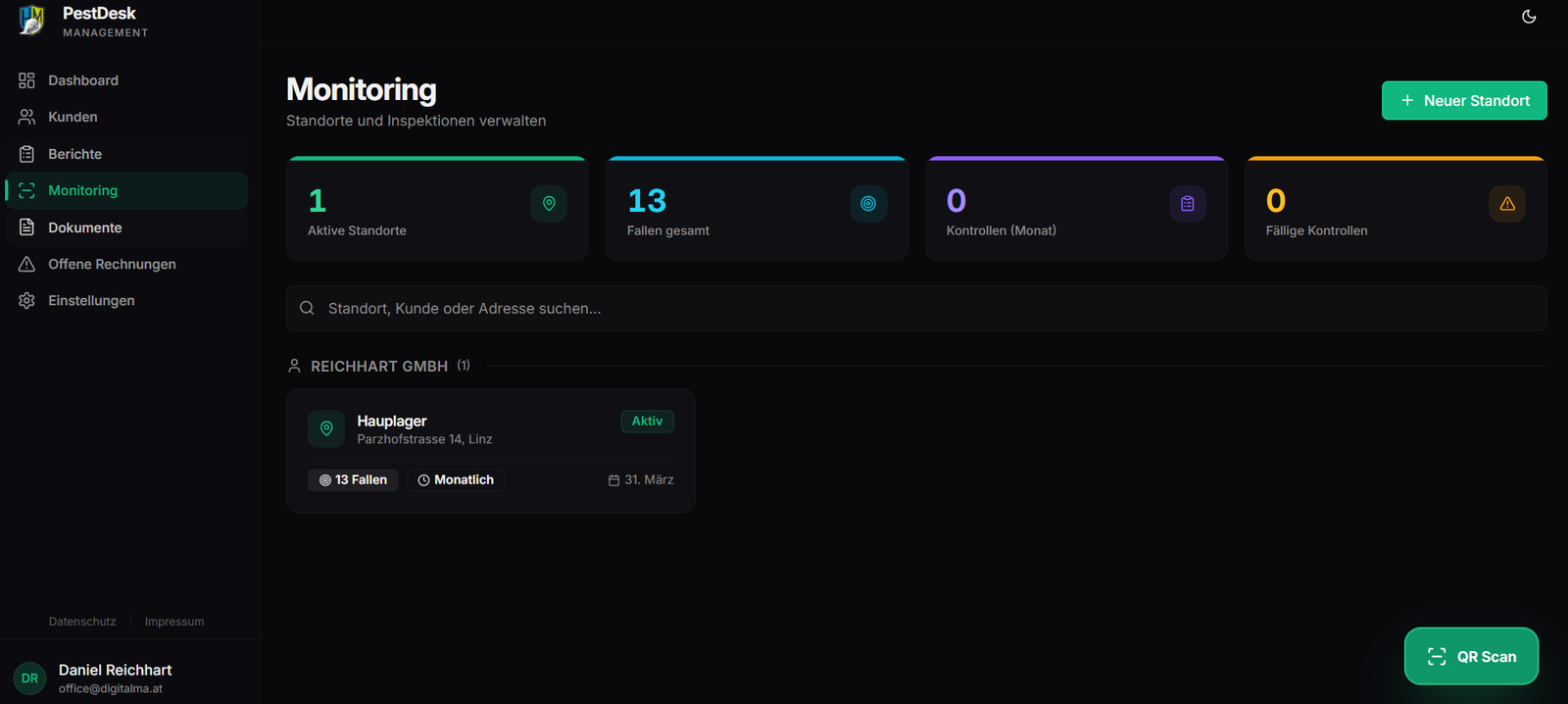Click the search magnifier icon
Screen dimensions: 1568x704
click(x=307, y=308)
